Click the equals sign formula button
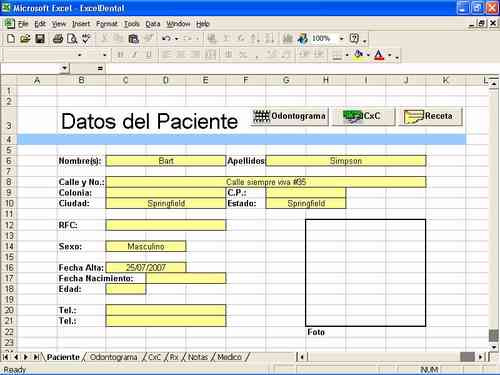Viewport: 500px width, 375px height. click(100, 68)
